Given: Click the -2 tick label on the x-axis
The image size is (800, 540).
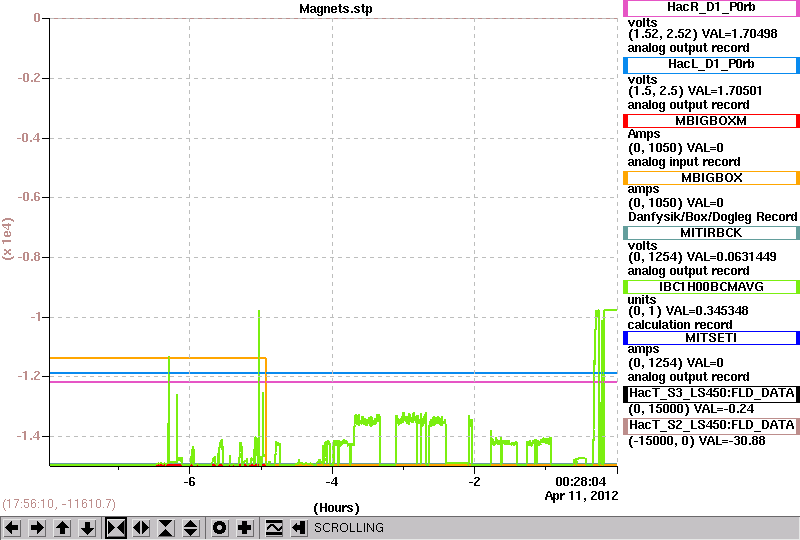Looking at the screenshot, I should [474, 482].
